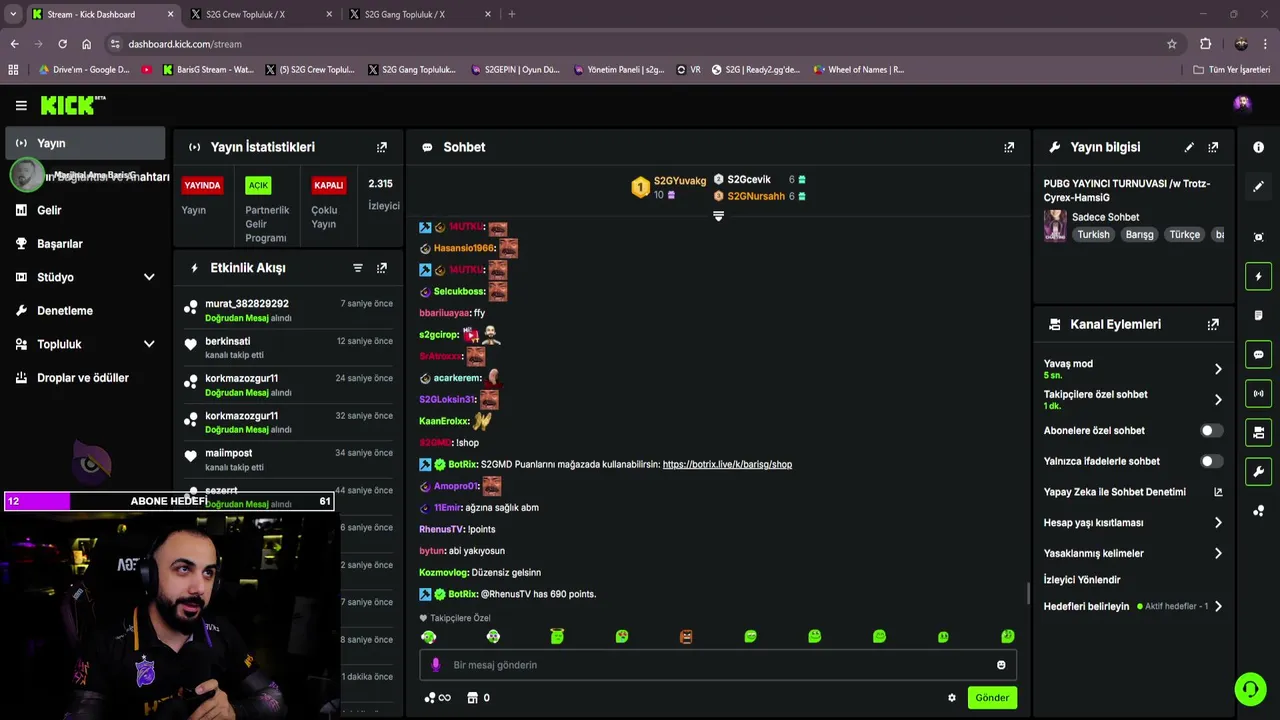Bookmark this page with star icon

tap(1172, 44)
